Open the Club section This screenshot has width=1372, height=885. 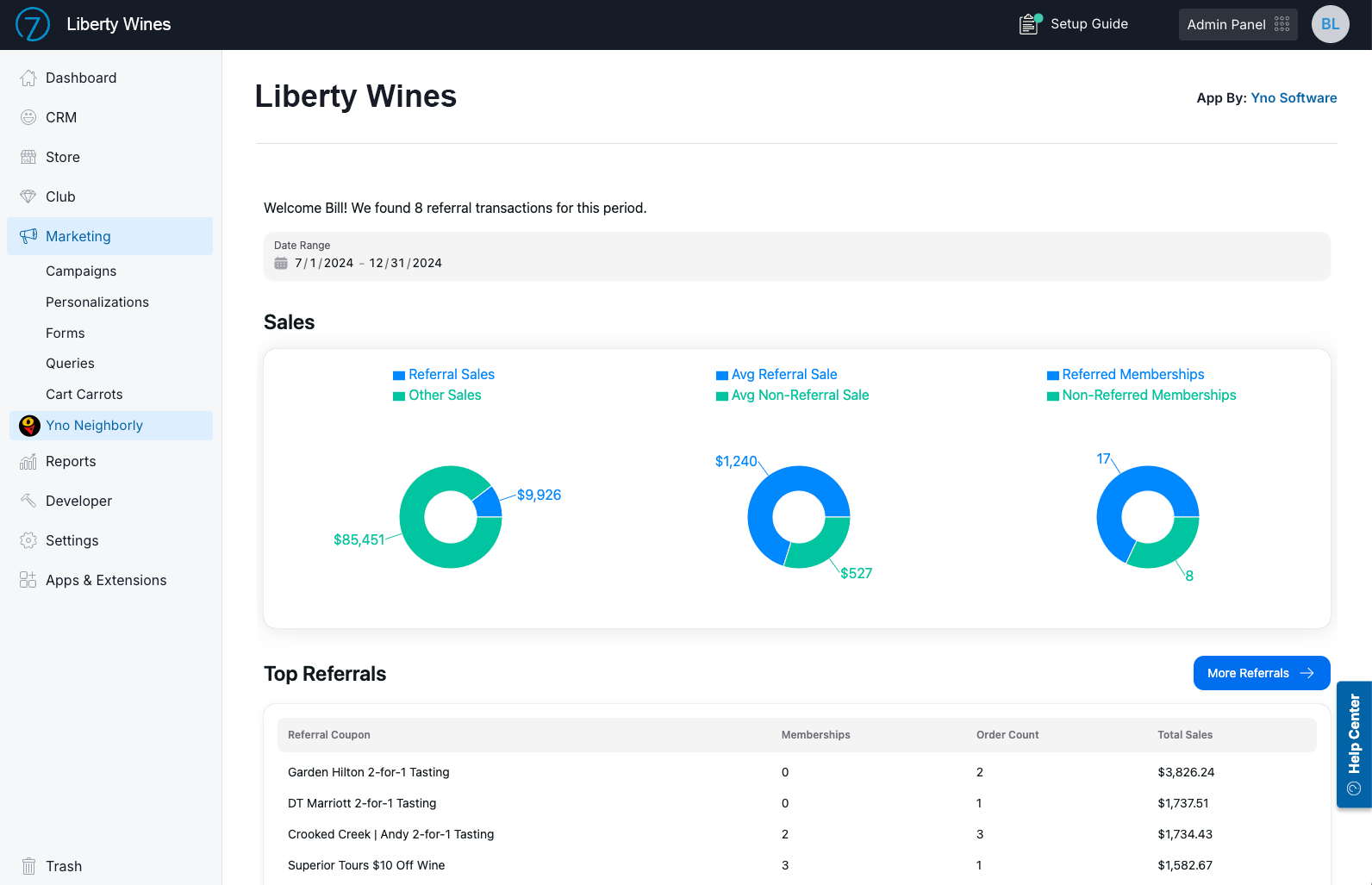coord(60,196)
